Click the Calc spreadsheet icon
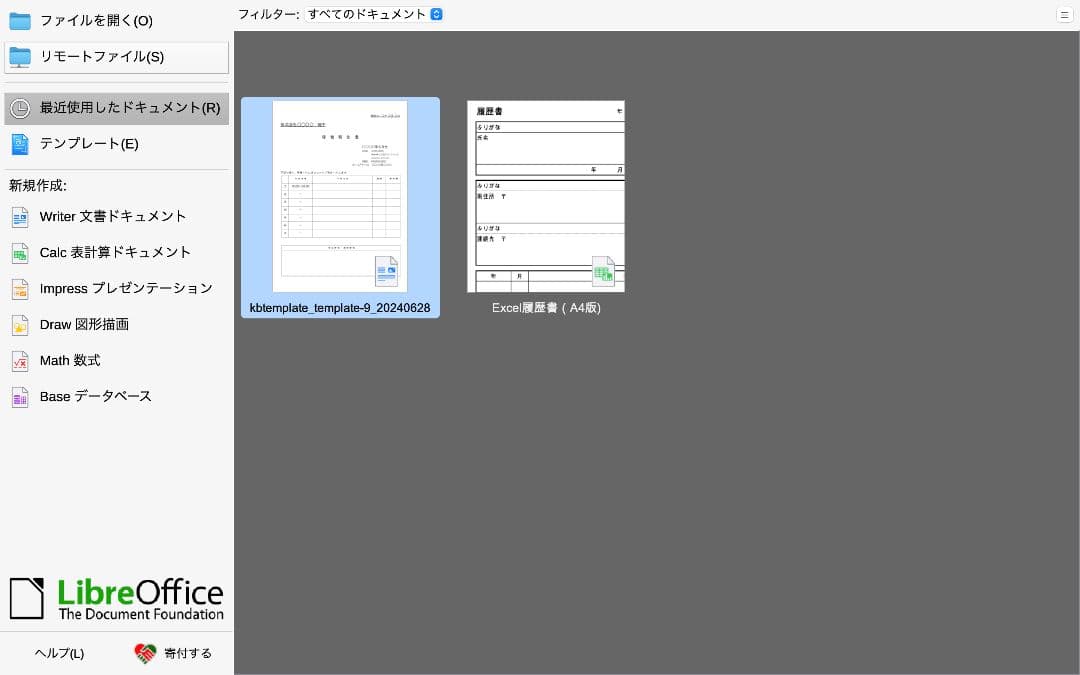Screen dimensions: 1080x675 point(20,253)
